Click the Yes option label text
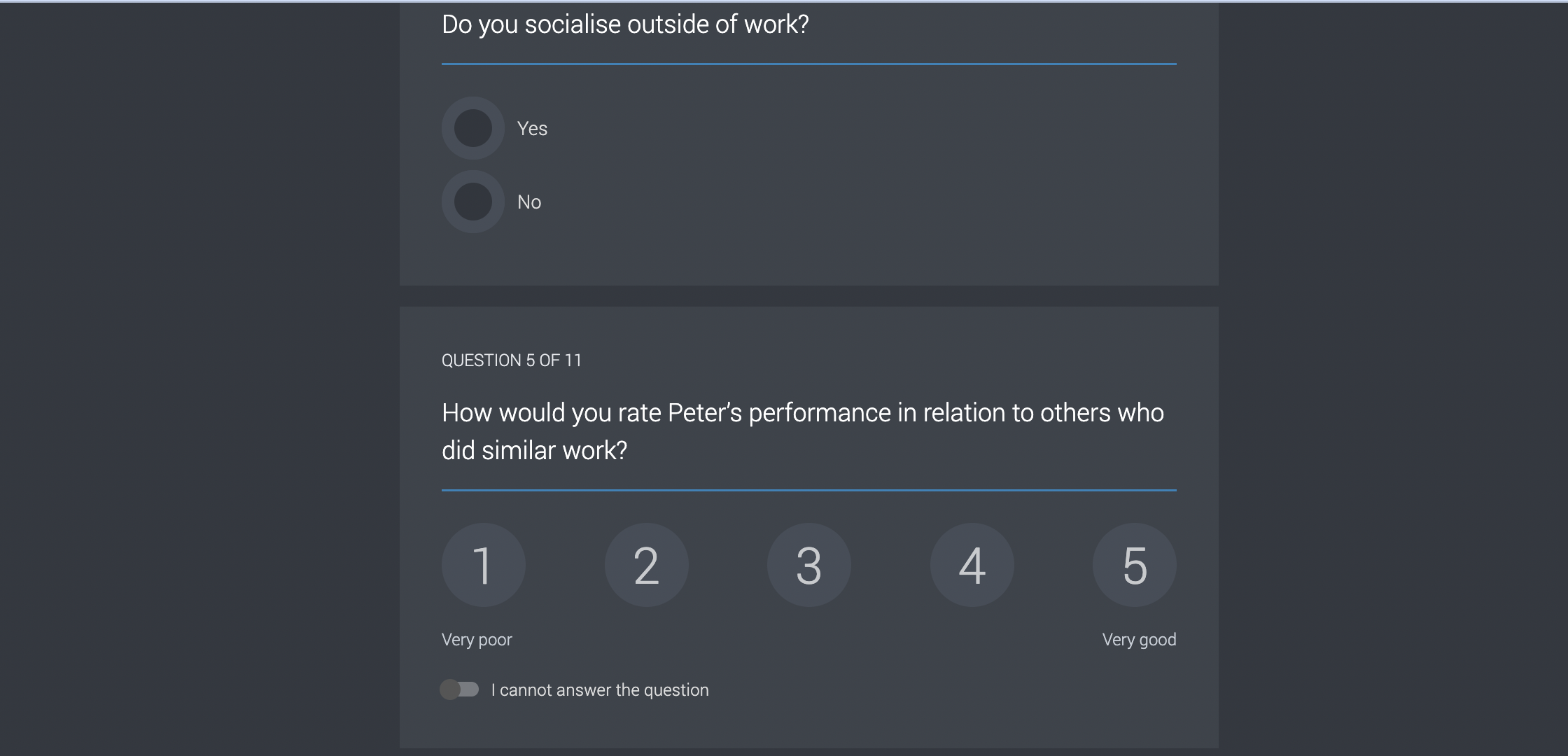 532,128
